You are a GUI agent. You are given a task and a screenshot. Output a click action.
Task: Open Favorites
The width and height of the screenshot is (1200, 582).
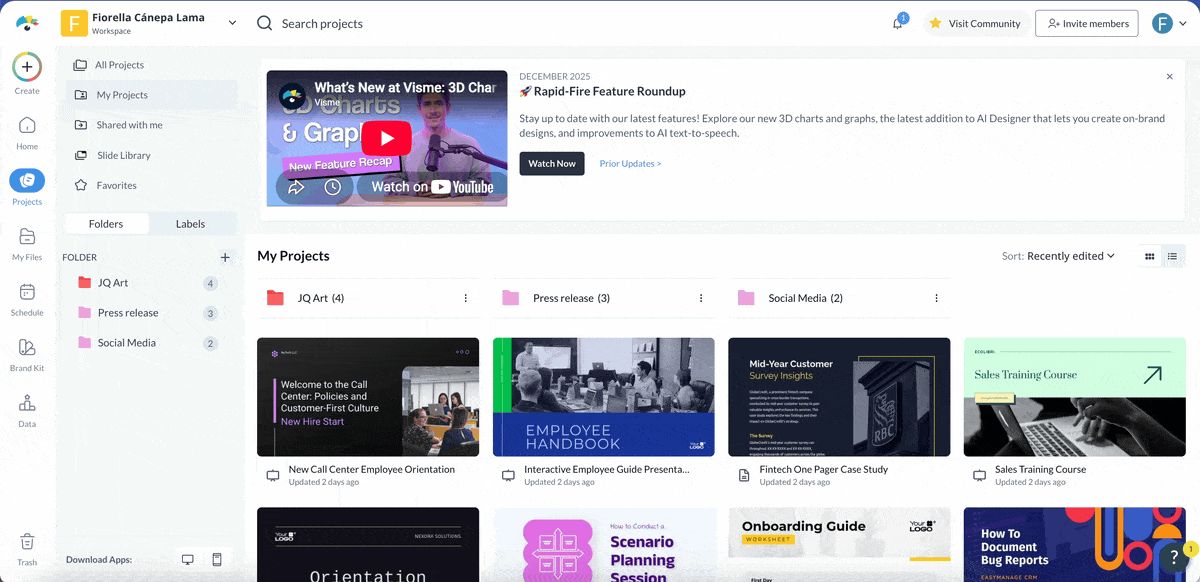point(151,185)
